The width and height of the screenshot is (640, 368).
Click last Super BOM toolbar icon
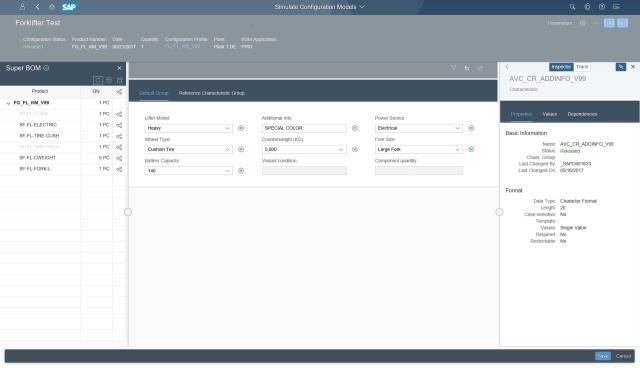(120, 80)
